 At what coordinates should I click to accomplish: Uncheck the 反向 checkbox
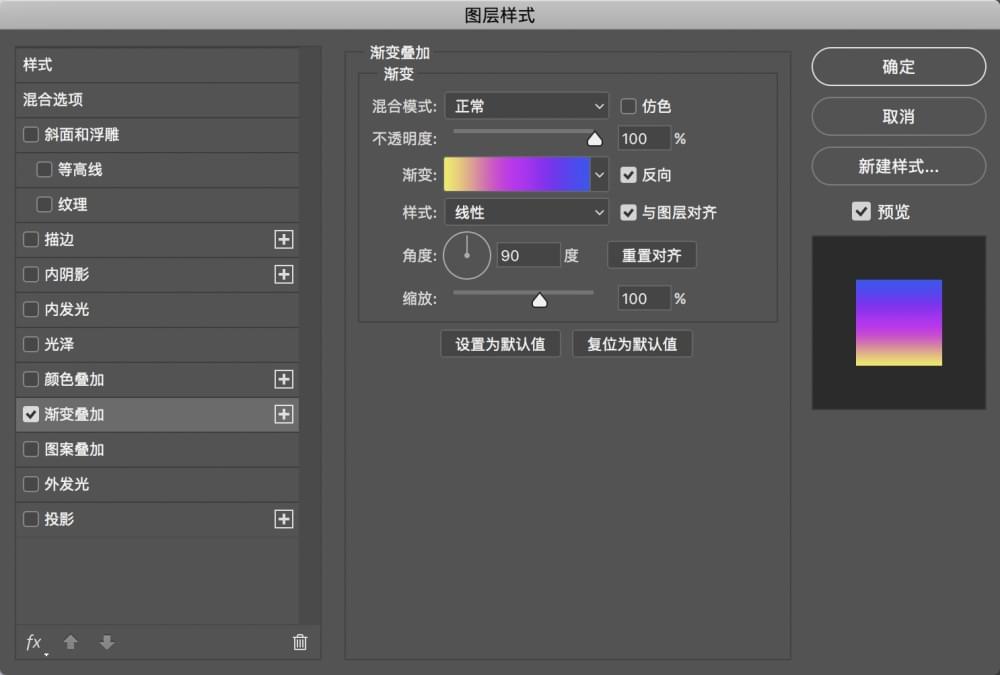point(629,174)
